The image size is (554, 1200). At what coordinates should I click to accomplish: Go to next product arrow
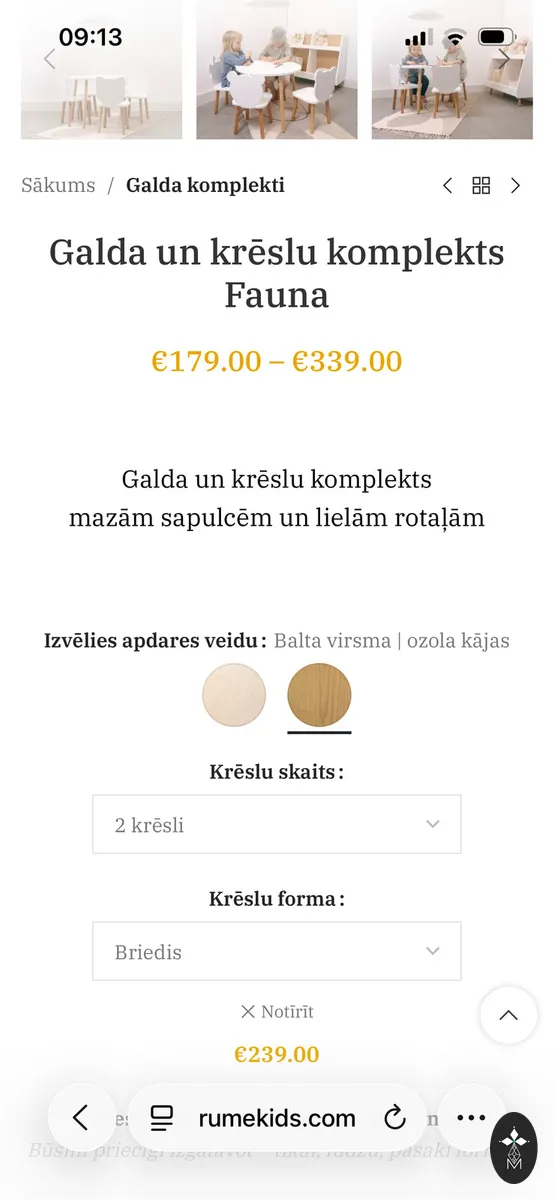coord(515,185)
